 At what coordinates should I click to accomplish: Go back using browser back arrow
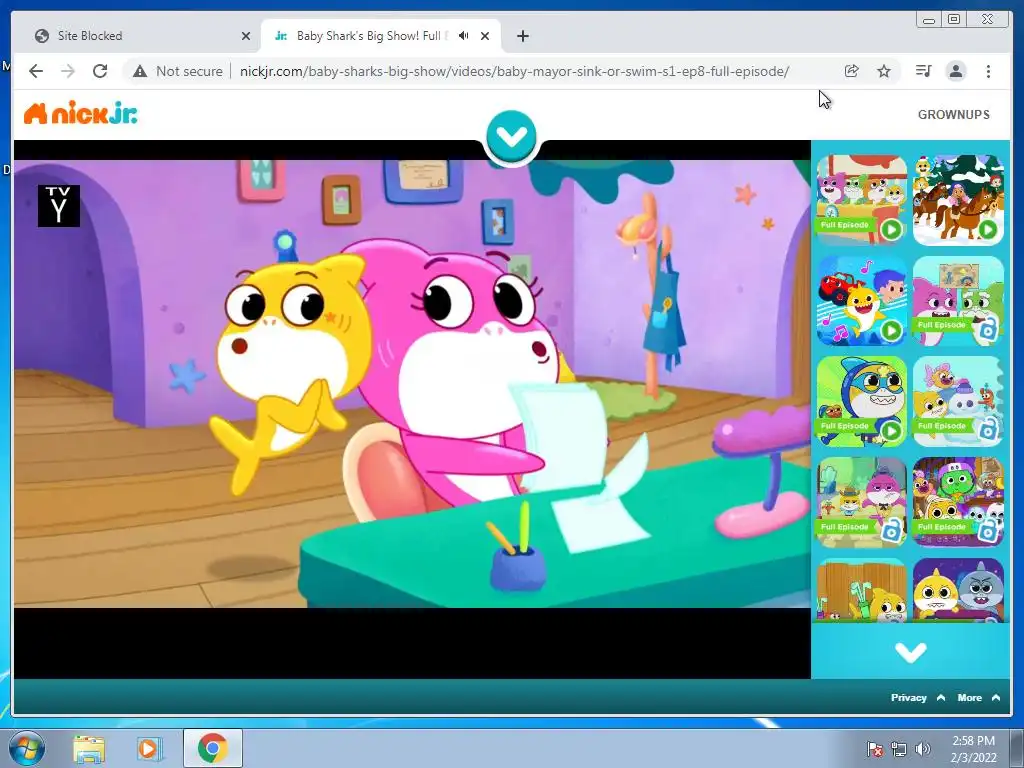36,71
